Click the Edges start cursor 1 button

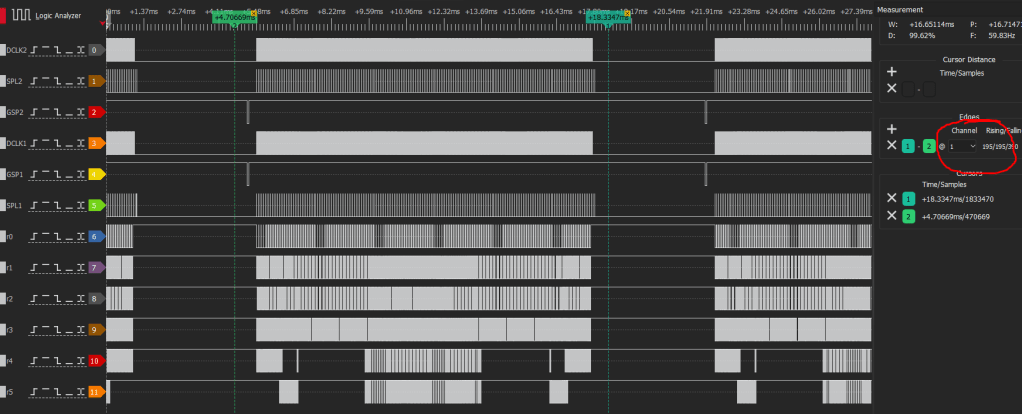[908, 146]
